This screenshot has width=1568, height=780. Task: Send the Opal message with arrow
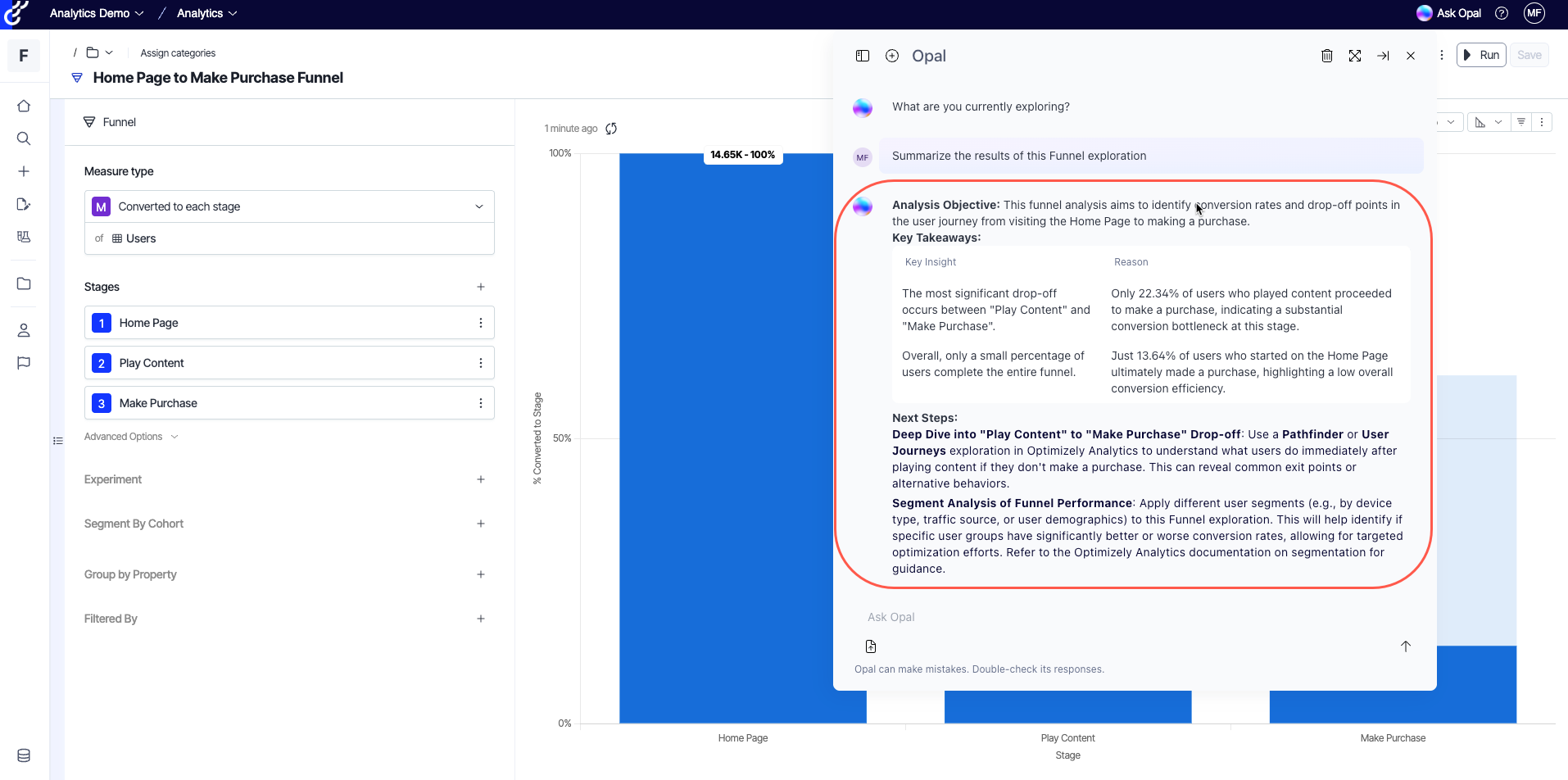pos(1405,646)
